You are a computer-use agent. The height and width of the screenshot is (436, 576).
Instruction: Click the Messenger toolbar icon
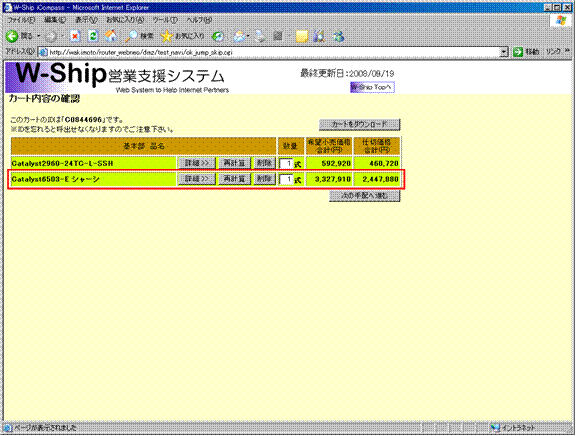click(x=338, y=36)
